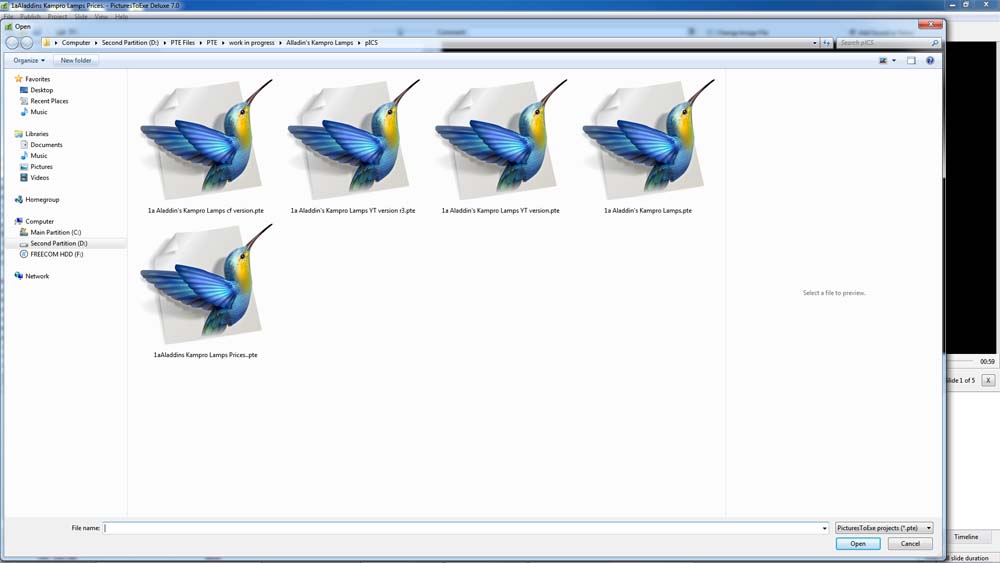Click the Second Partition (D:) drive icon
The height and width of the screenshot is (563, 1000).
pyautogui.click(x=24, y=244)
